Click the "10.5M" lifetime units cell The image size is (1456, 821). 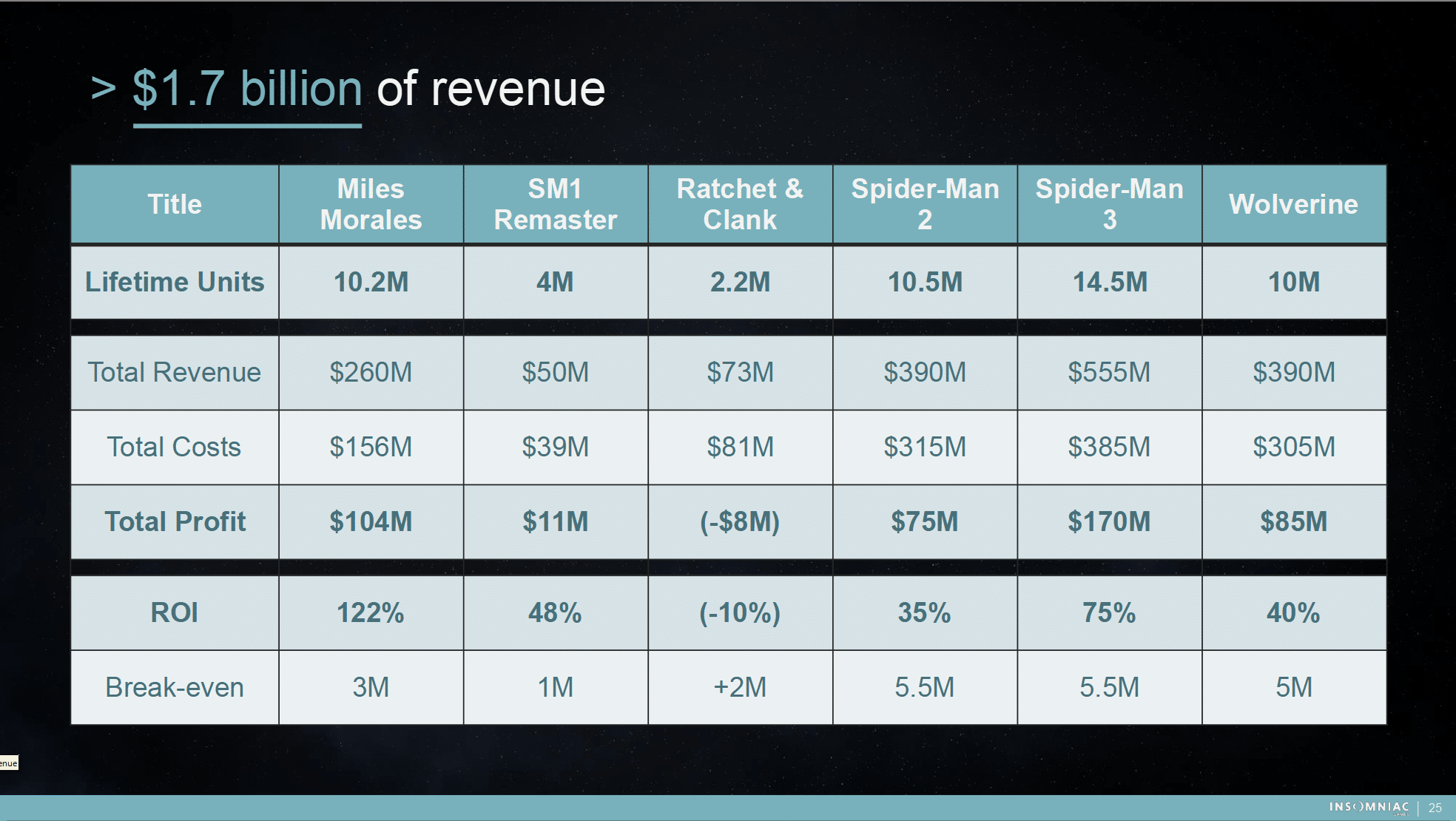[925, 282]
